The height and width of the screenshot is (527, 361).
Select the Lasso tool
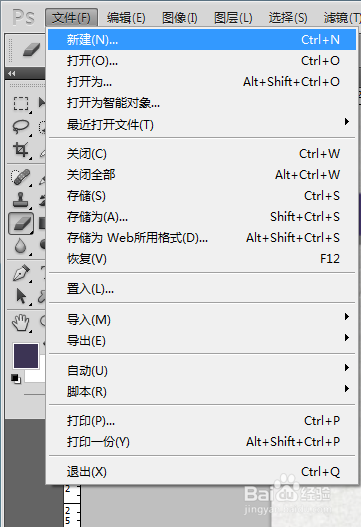[x=21, y=127]
